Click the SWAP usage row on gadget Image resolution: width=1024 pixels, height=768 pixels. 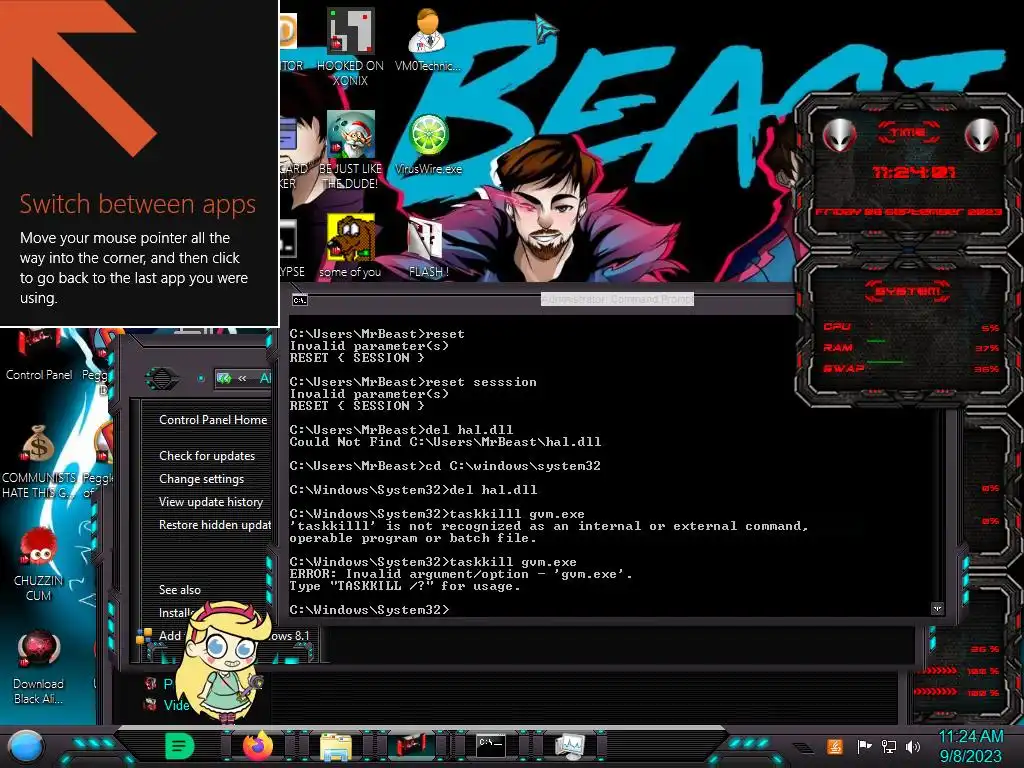click(910, 368)
